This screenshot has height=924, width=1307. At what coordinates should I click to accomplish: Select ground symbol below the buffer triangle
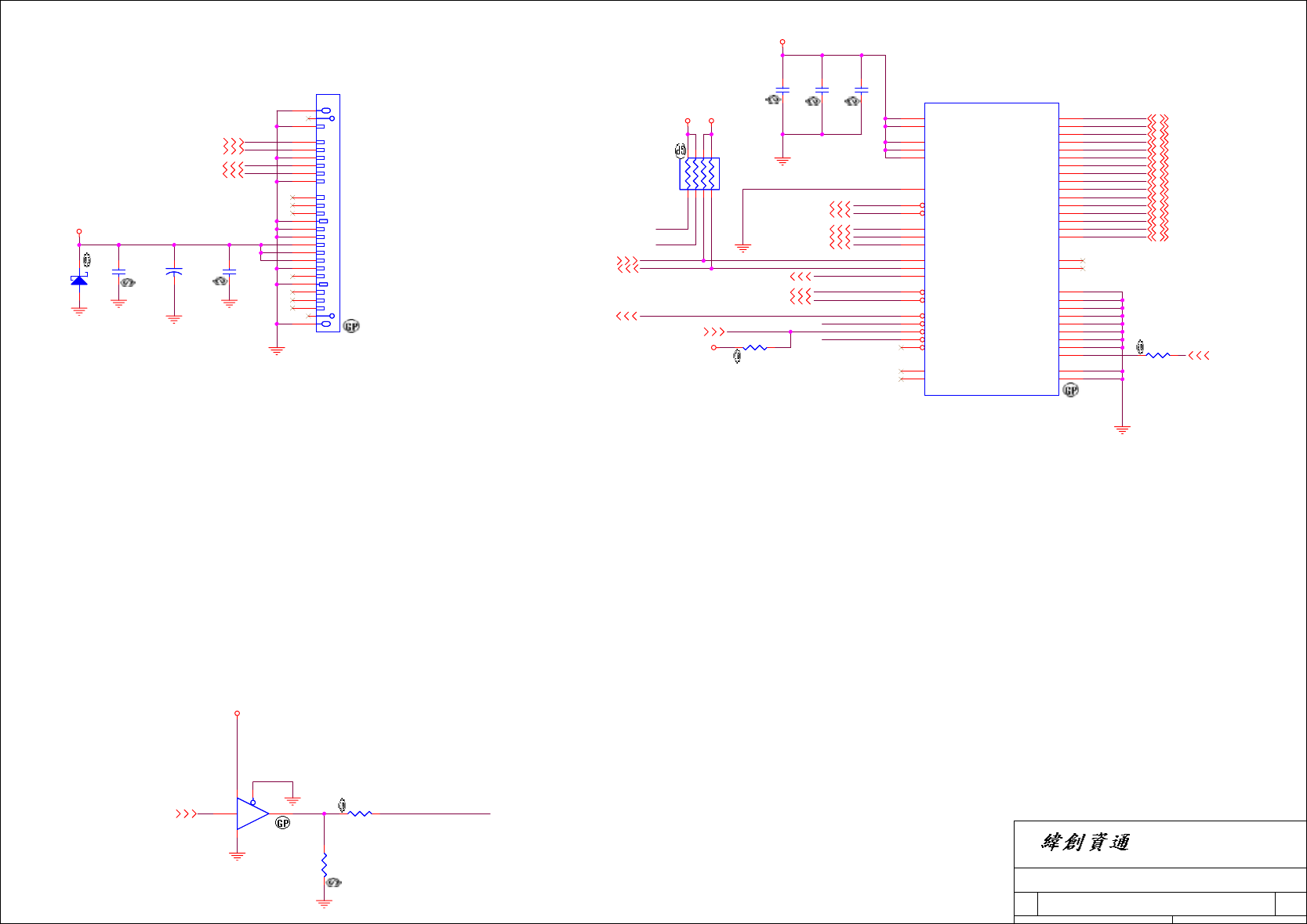[x=237, y=856]
